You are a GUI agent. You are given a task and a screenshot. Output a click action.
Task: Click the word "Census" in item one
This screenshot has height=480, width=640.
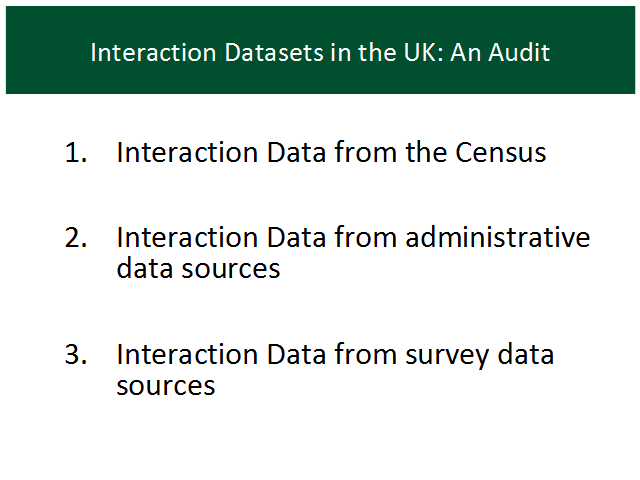(x=500, y=152)
